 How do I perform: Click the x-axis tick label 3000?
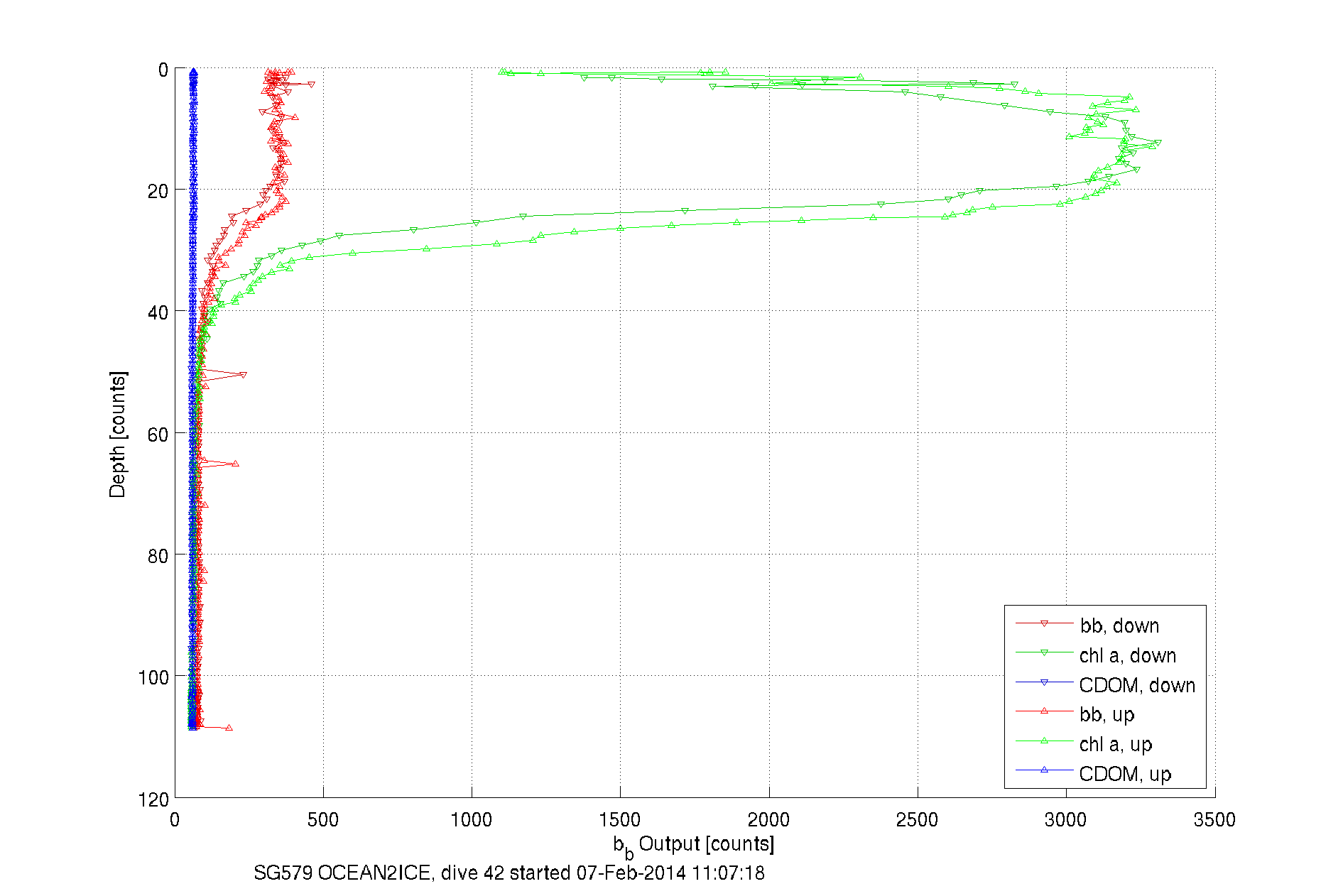point(1066,820)
